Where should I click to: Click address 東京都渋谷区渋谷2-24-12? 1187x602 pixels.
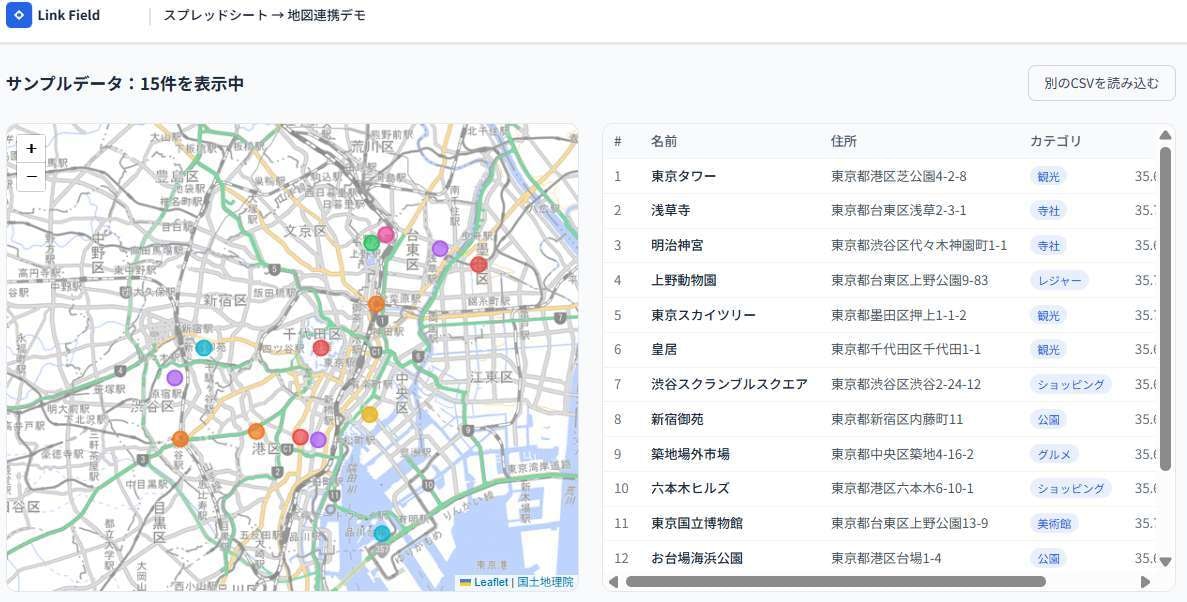click(906, 385)
